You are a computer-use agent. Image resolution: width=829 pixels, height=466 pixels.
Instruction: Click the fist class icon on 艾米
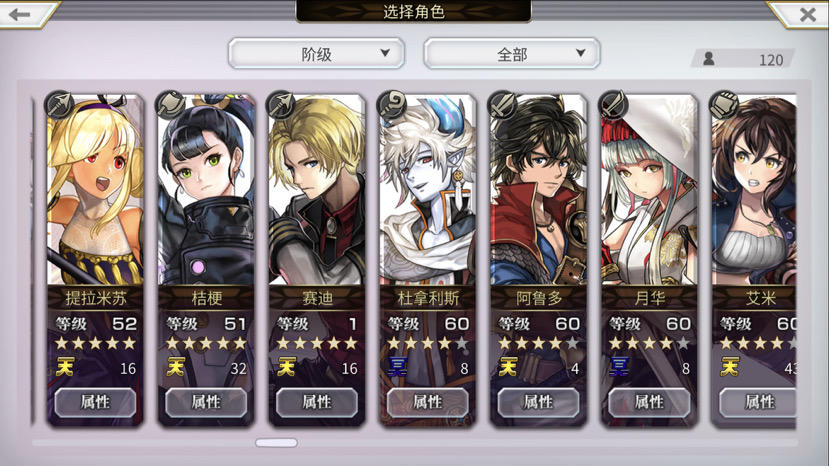pyautogui.click(x=724, y=105)
